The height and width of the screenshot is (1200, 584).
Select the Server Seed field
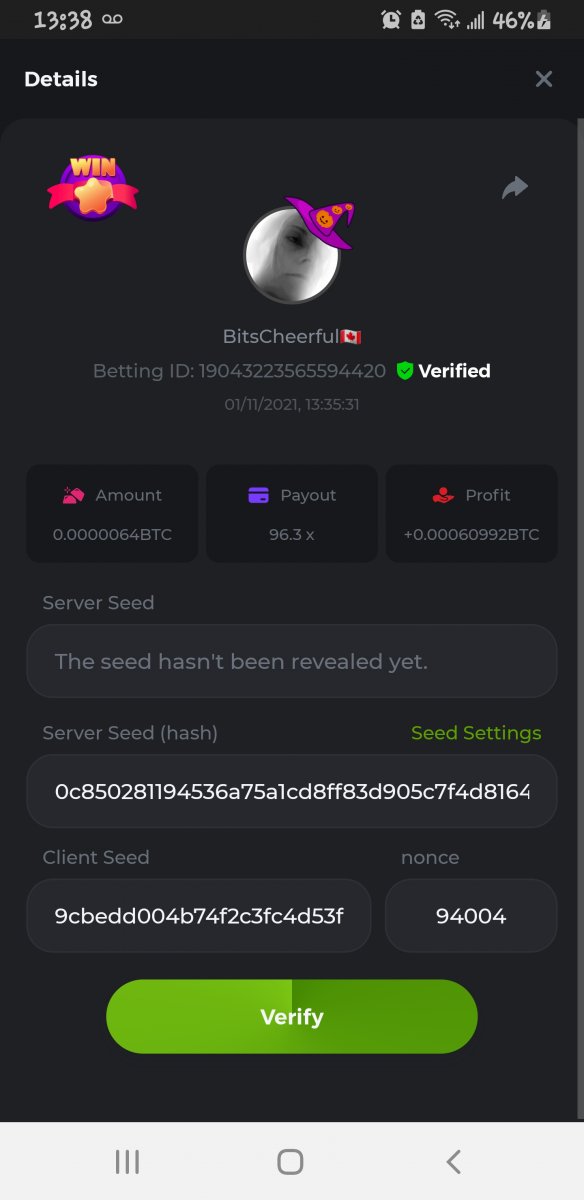tap(292, 661)
